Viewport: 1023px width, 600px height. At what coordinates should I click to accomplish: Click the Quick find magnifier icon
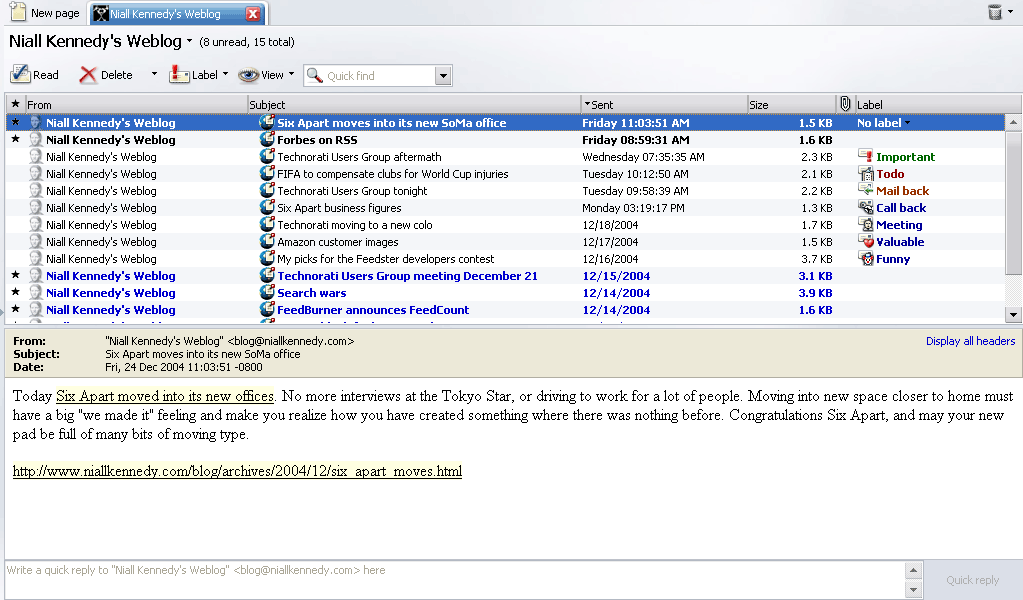tap(314, 75)
